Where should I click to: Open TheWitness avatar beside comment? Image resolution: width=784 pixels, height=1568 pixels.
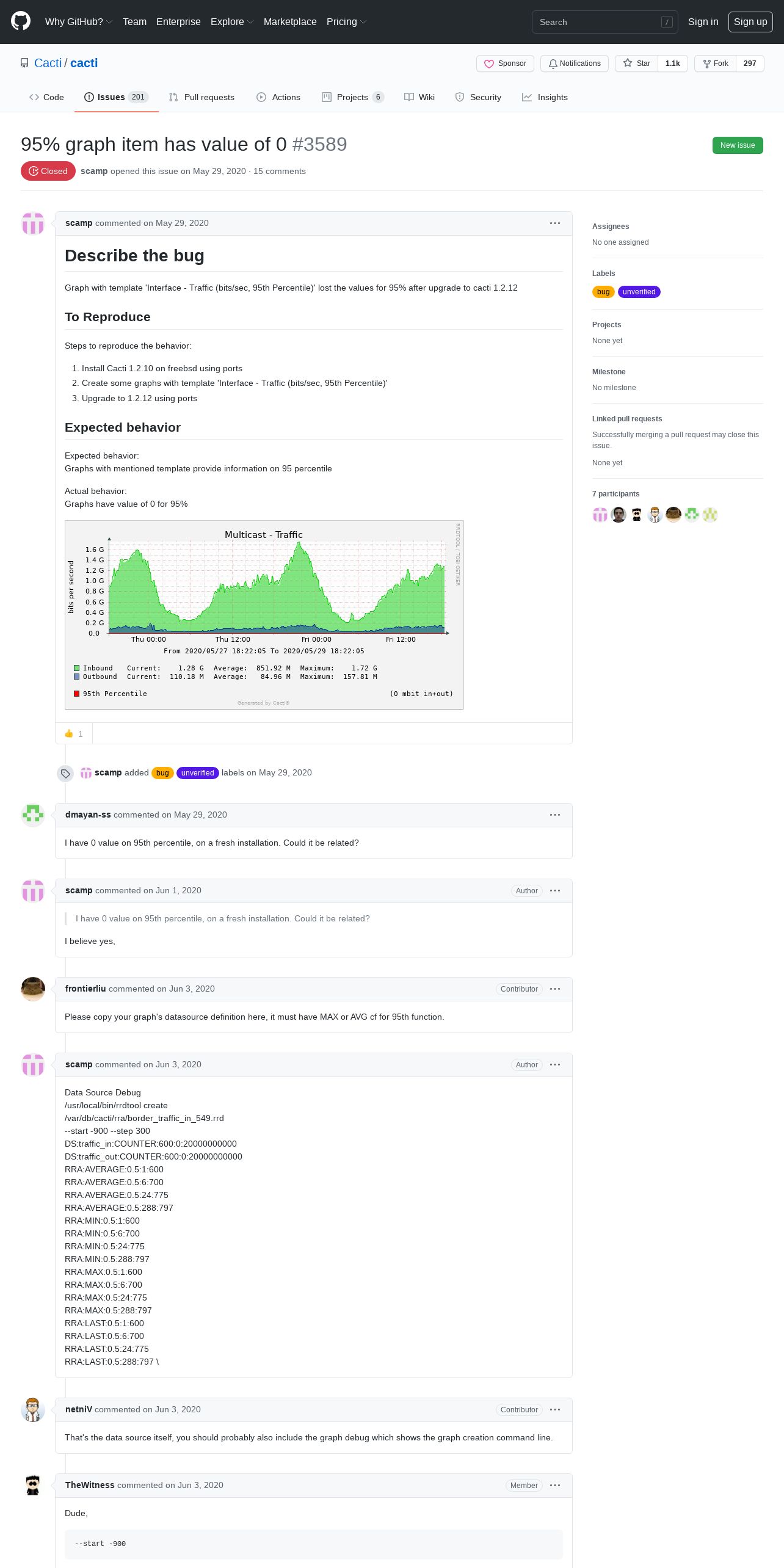point(33,1486)
